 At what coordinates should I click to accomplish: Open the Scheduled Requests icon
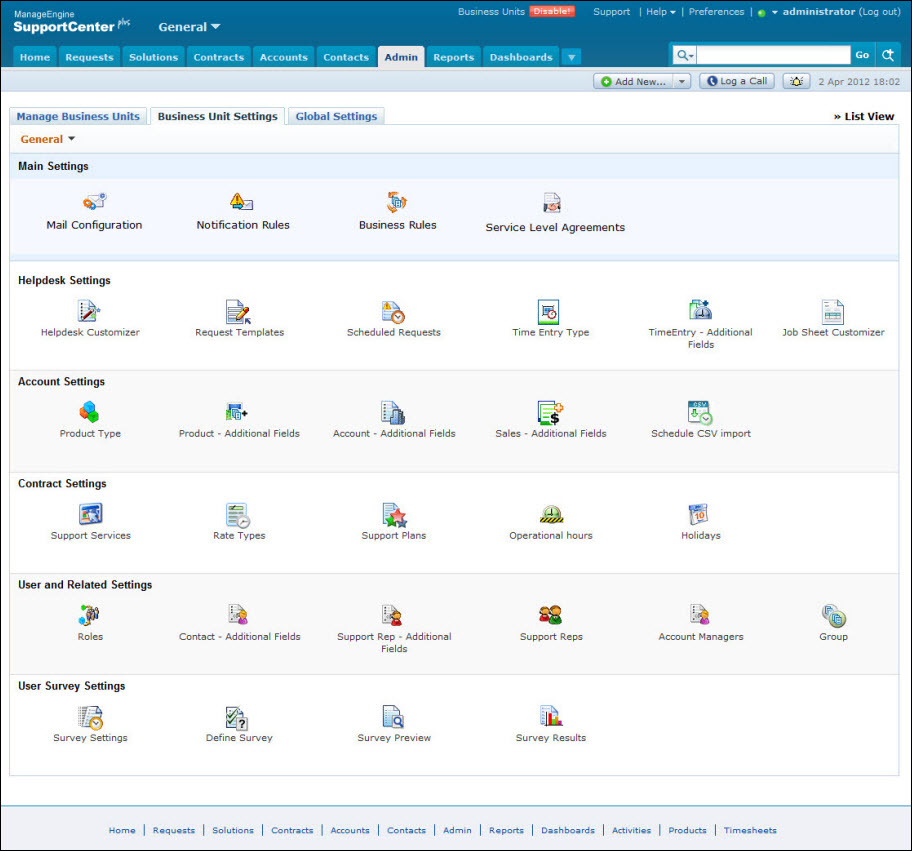coord(393,312)
